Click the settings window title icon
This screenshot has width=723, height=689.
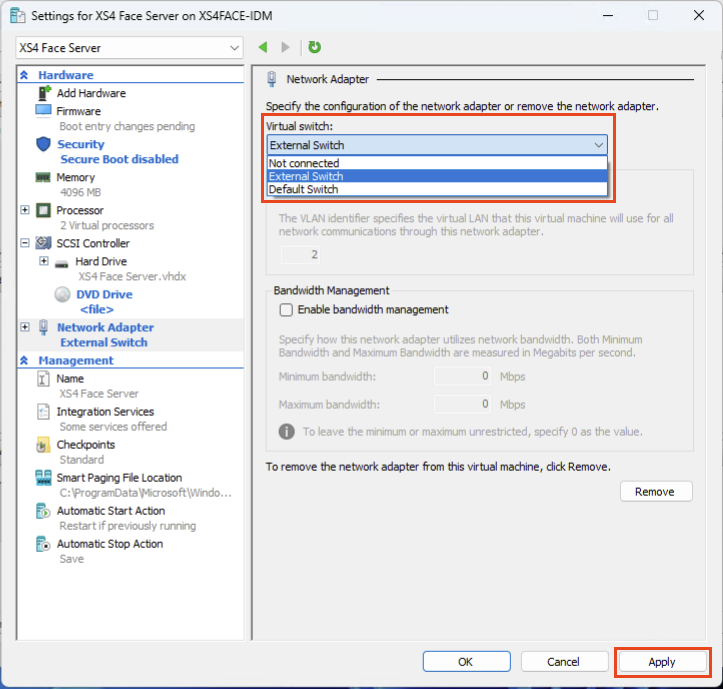click(18, 15)
